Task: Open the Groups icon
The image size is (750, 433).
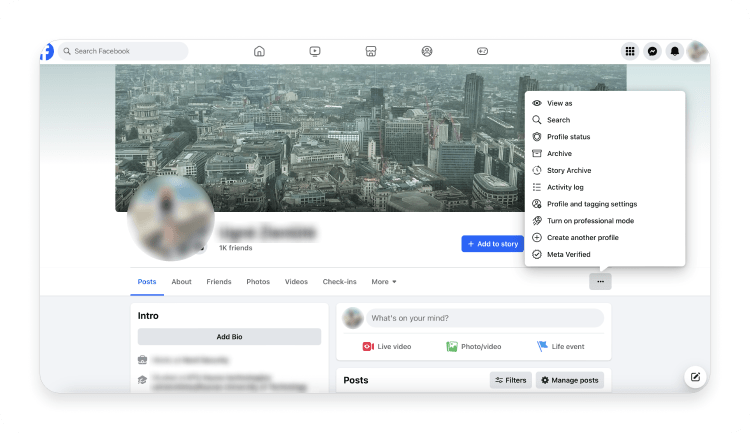Action: click(427, 51)
